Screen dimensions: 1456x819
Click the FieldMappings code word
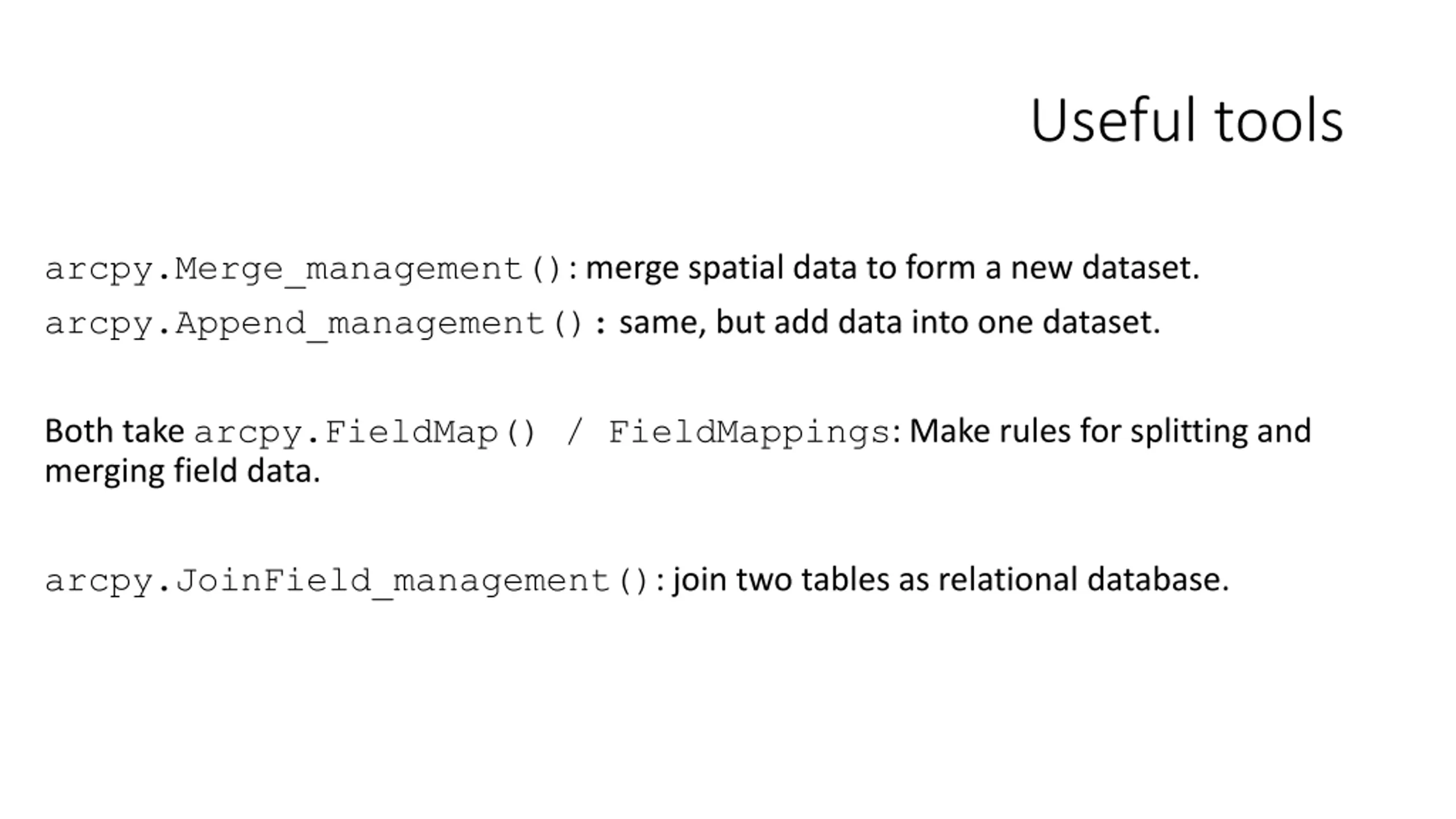tap(749, 433)
